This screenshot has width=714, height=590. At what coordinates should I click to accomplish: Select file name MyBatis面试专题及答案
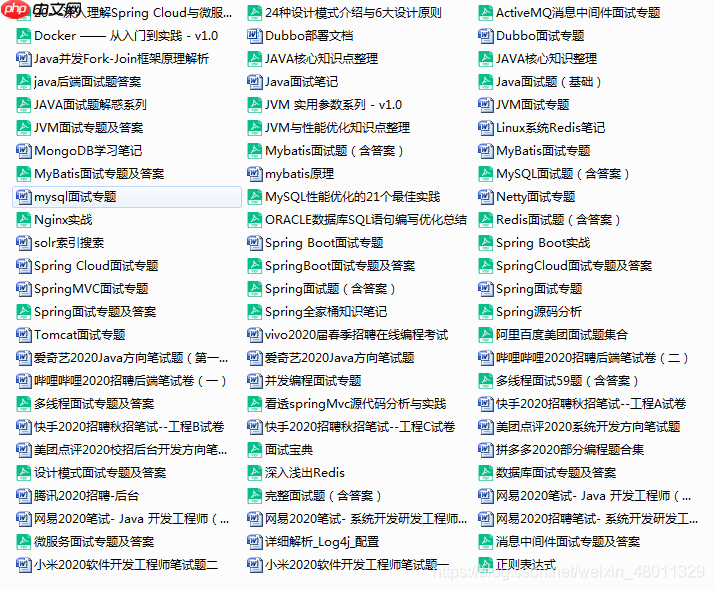pos(99,173)
